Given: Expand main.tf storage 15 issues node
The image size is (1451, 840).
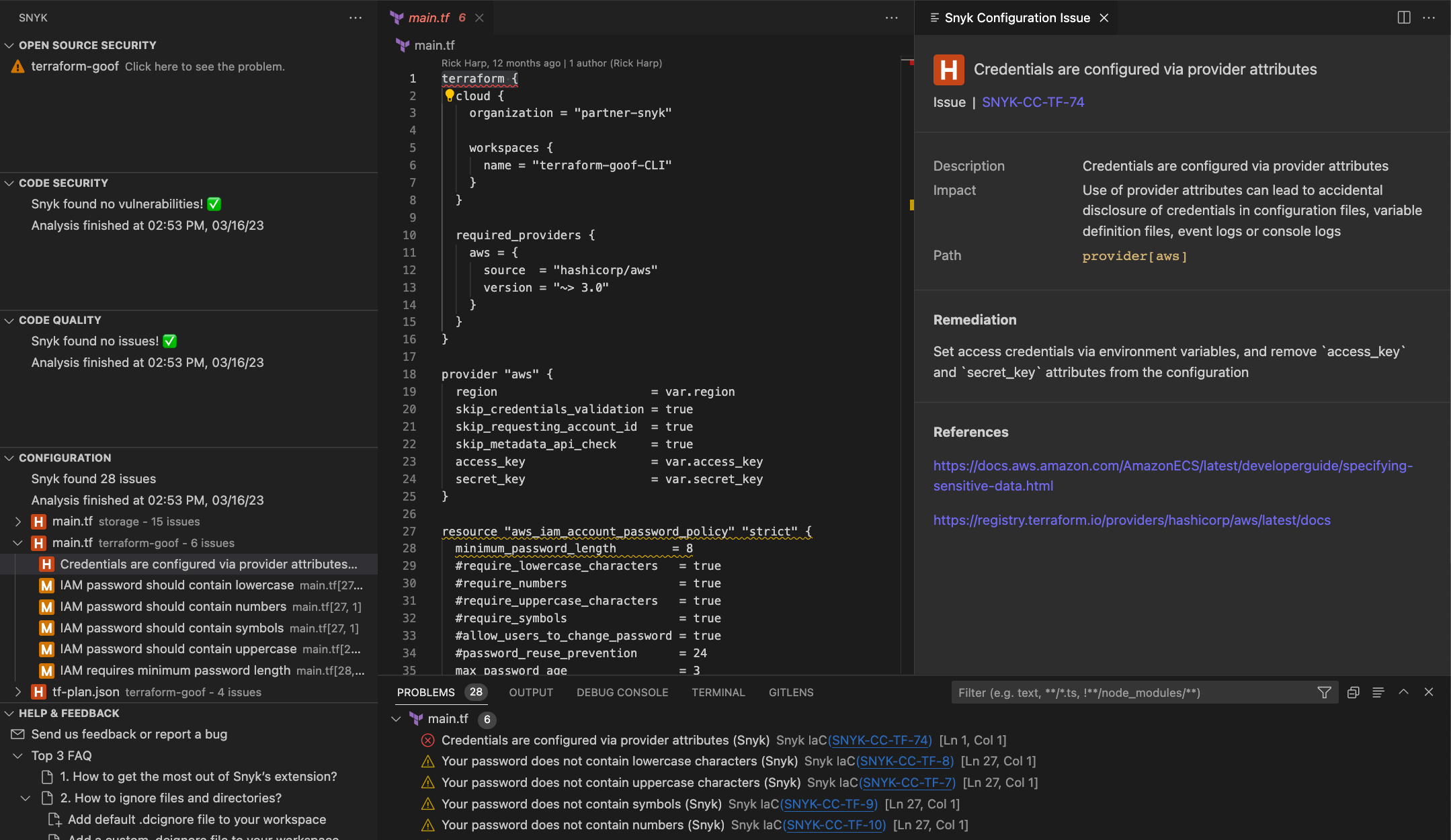Looking at the screenshot, I should (x=18, y=521).
